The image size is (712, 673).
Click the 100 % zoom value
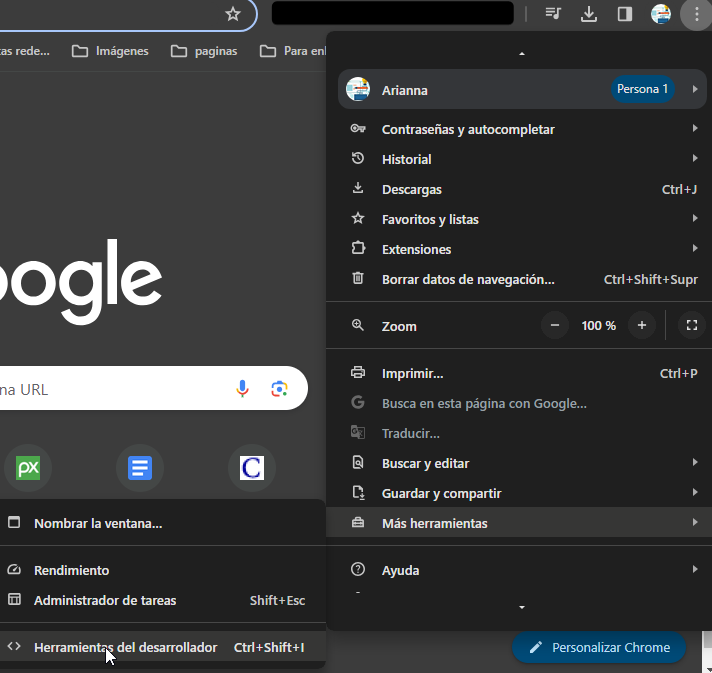[598, 326]
